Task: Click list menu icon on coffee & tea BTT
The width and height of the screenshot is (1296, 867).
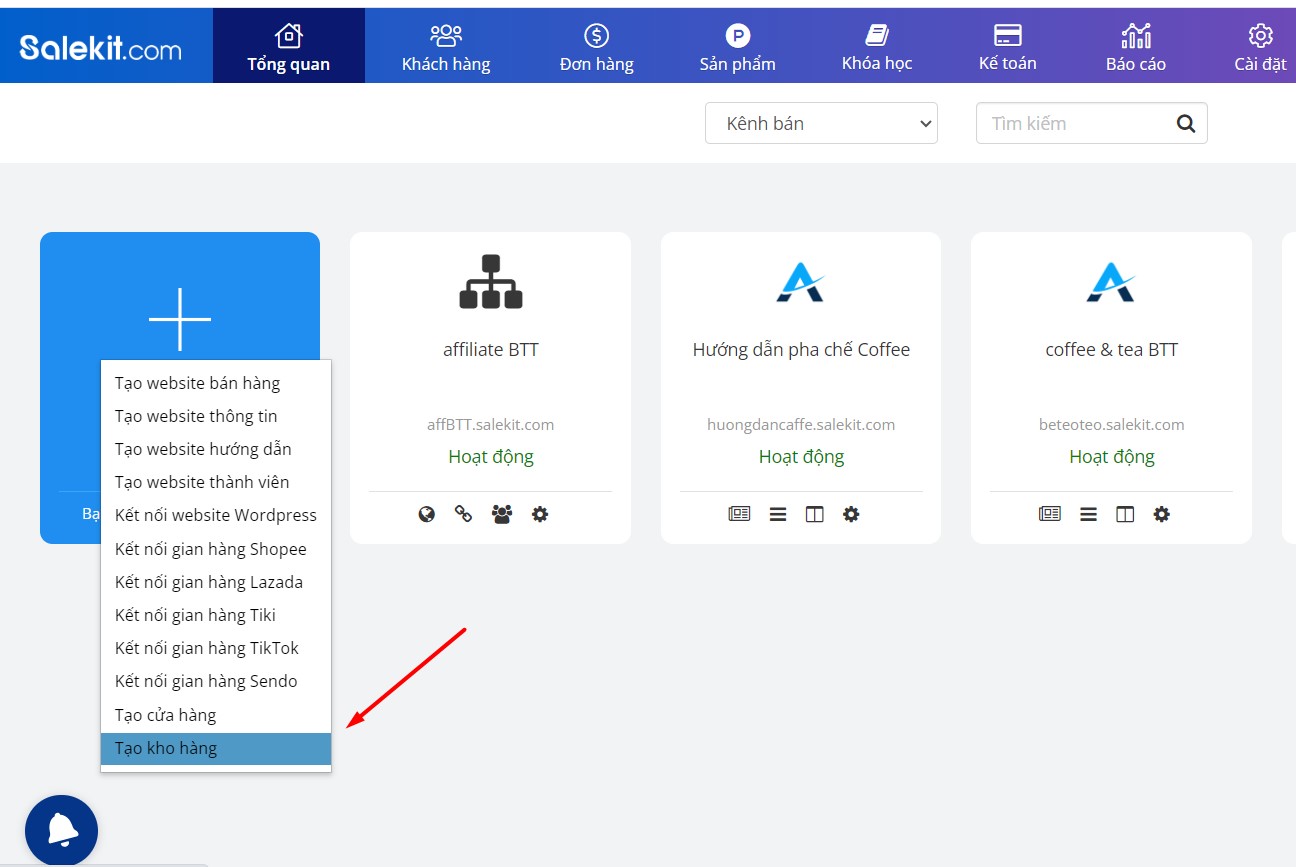Action: 1088,515
